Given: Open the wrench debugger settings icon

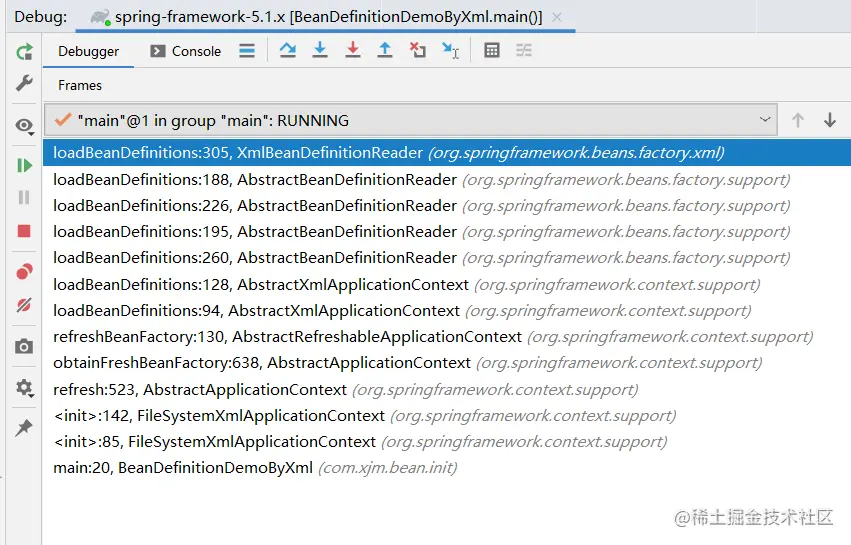Looking at the screenshot, I should click(24, 84).
